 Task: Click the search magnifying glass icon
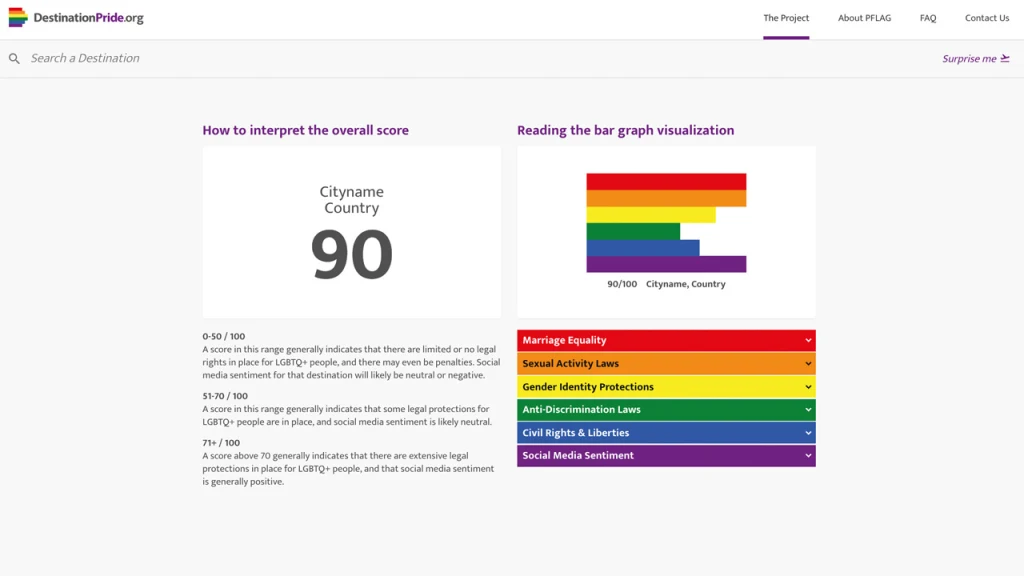click(x=14, y=59)
